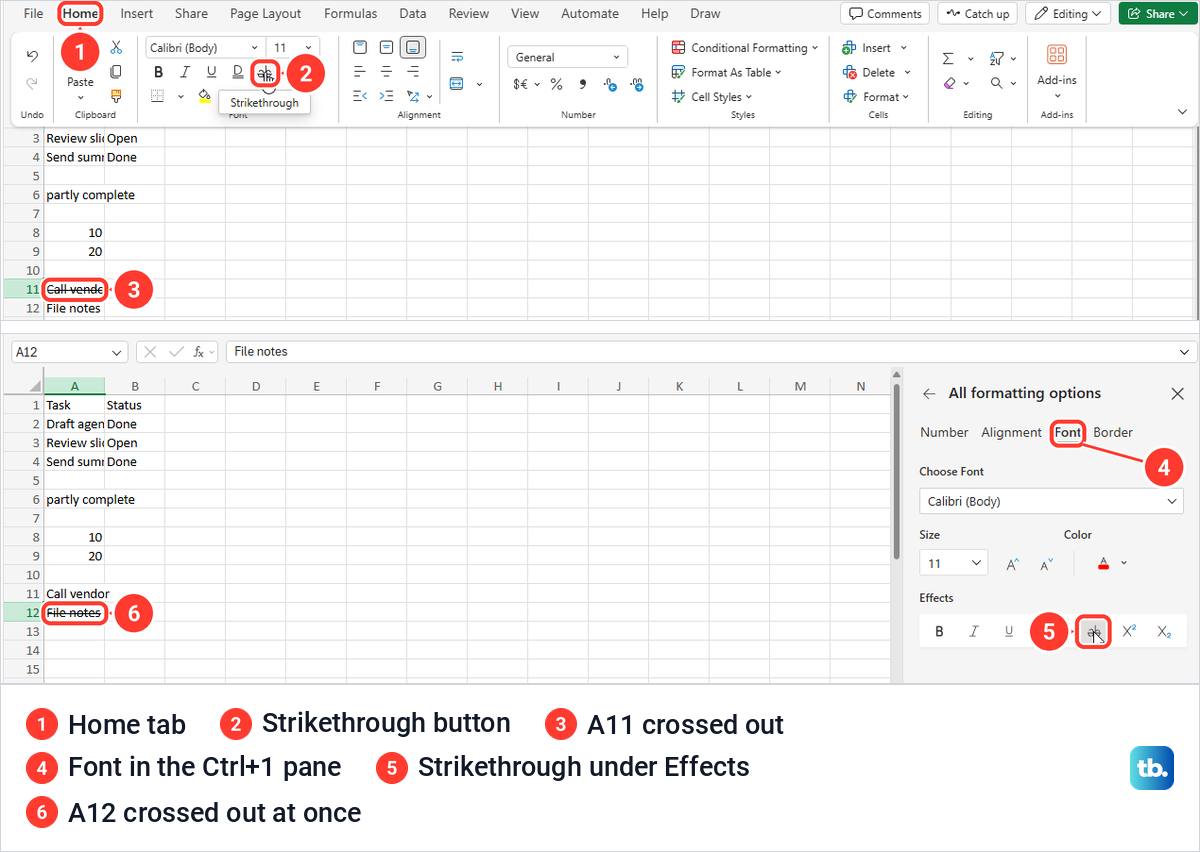Click the Sort and Filter icon
Image resolution: width=1200 pixels, height=852 pixels.
tap(996, 59)
